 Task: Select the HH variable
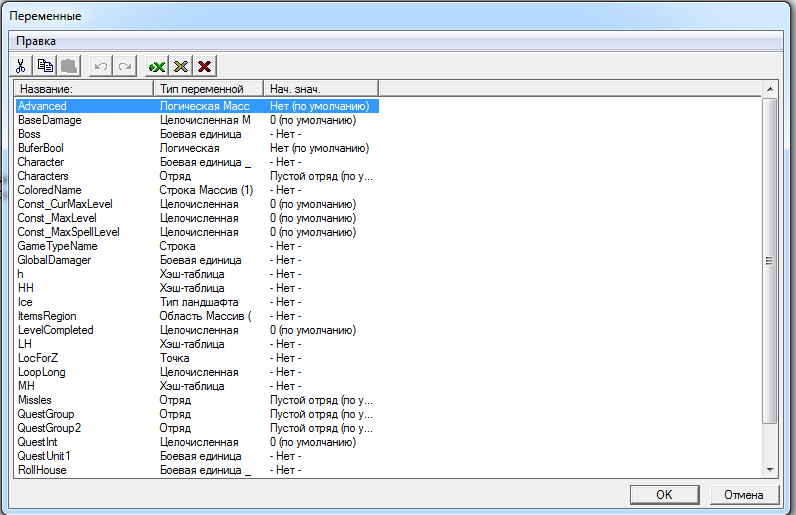25,288
